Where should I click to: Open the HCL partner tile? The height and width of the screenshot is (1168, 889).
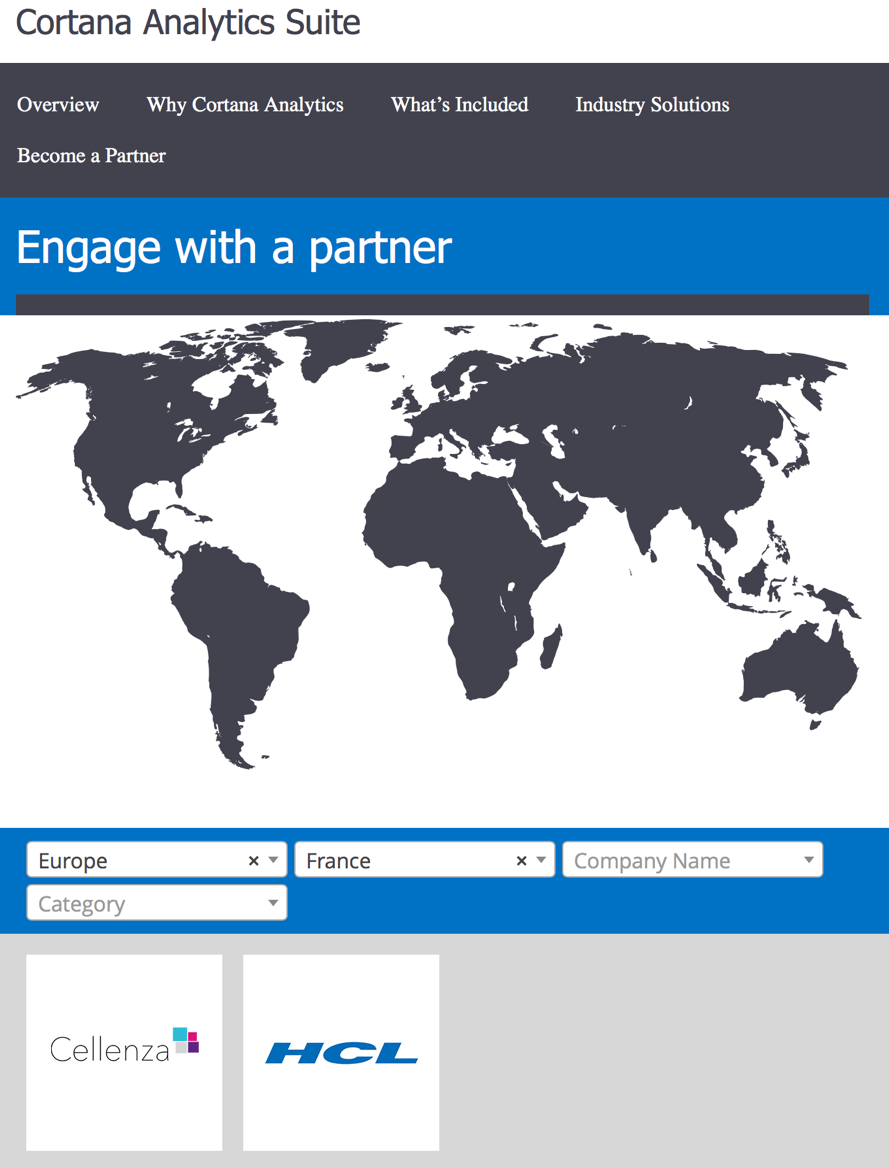pyautogui.click(x=340, y=1050)
